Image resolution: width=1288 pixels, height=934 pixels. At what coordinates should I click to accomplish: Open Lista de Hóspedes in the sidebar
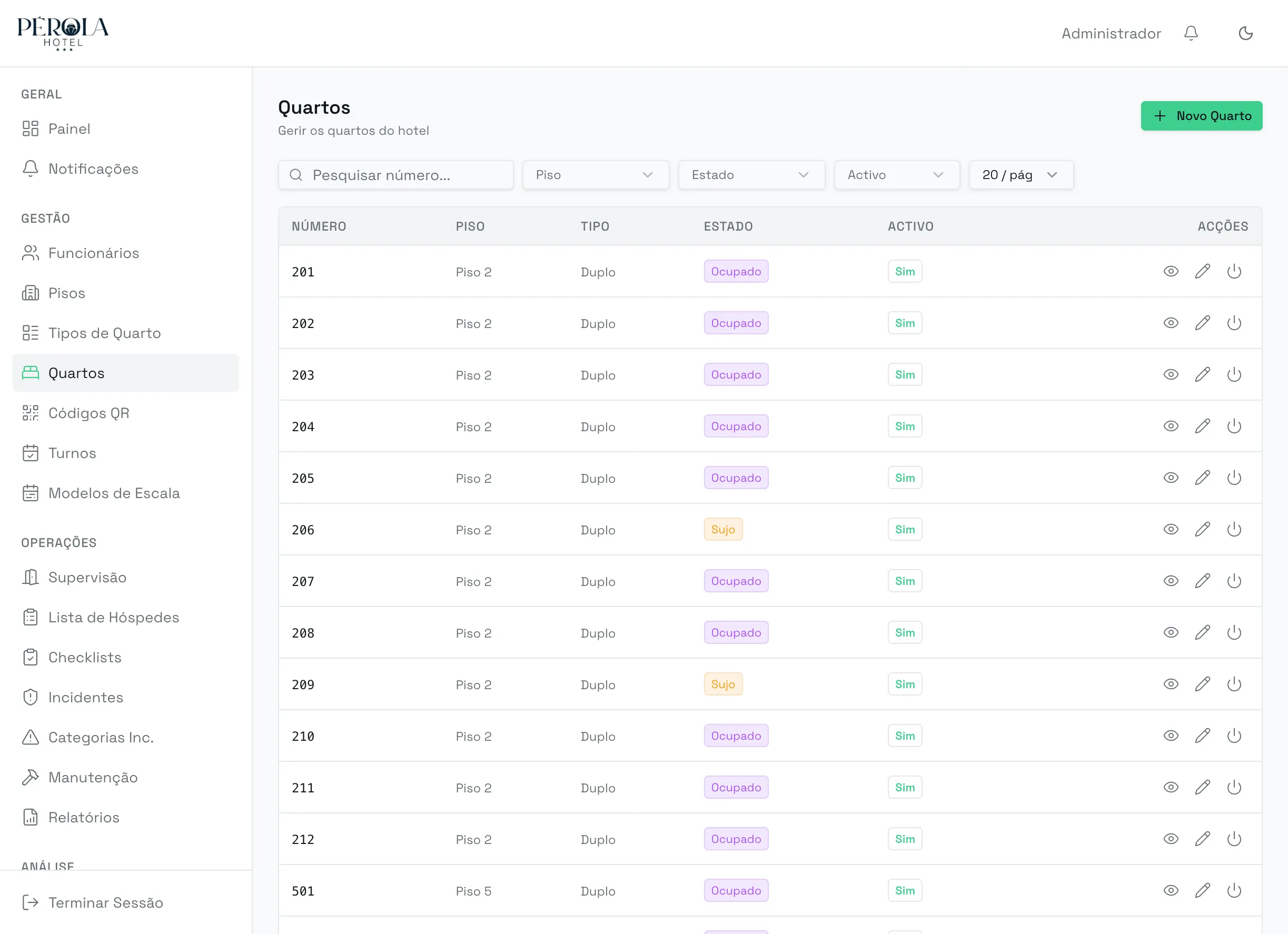click(x=125, y=617)
